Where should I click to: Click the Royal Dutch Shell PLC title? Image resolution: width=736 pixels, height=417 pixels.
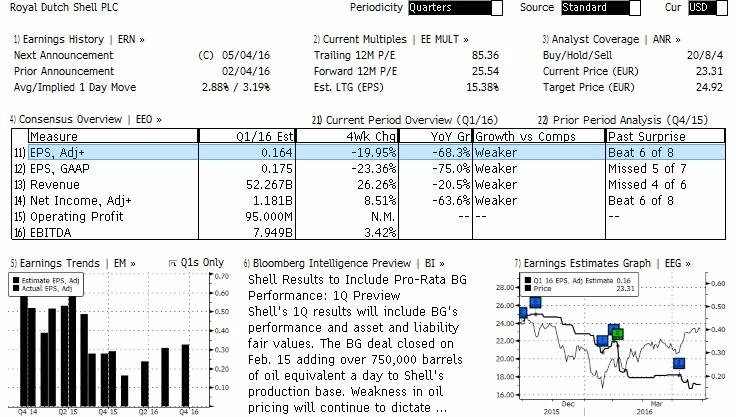(64, 8)
